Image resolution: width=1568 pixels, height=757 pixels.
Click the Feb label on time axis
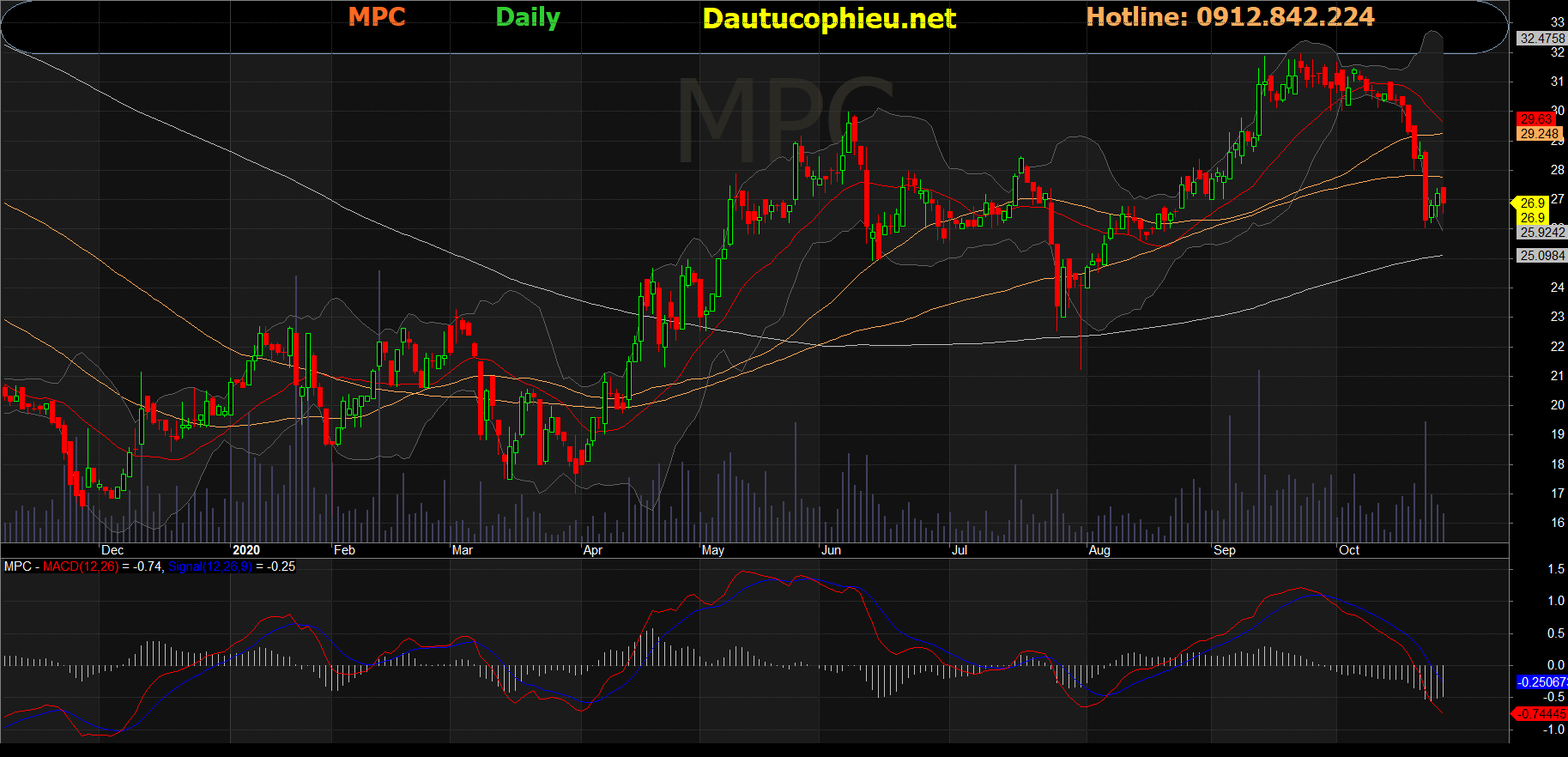(344, 550)
